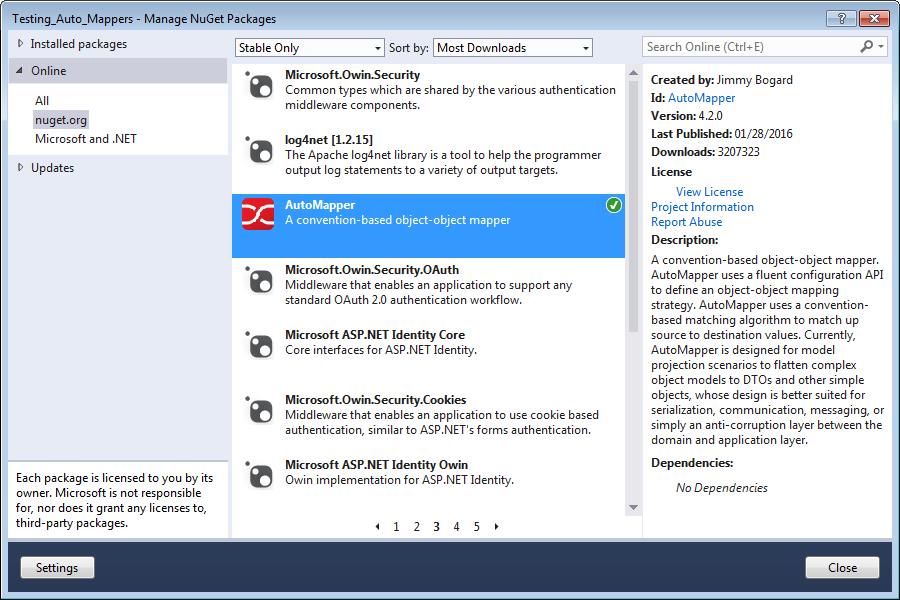Click the Close button at bottom
Screen dimensions: 900x600
pos(842,568)
